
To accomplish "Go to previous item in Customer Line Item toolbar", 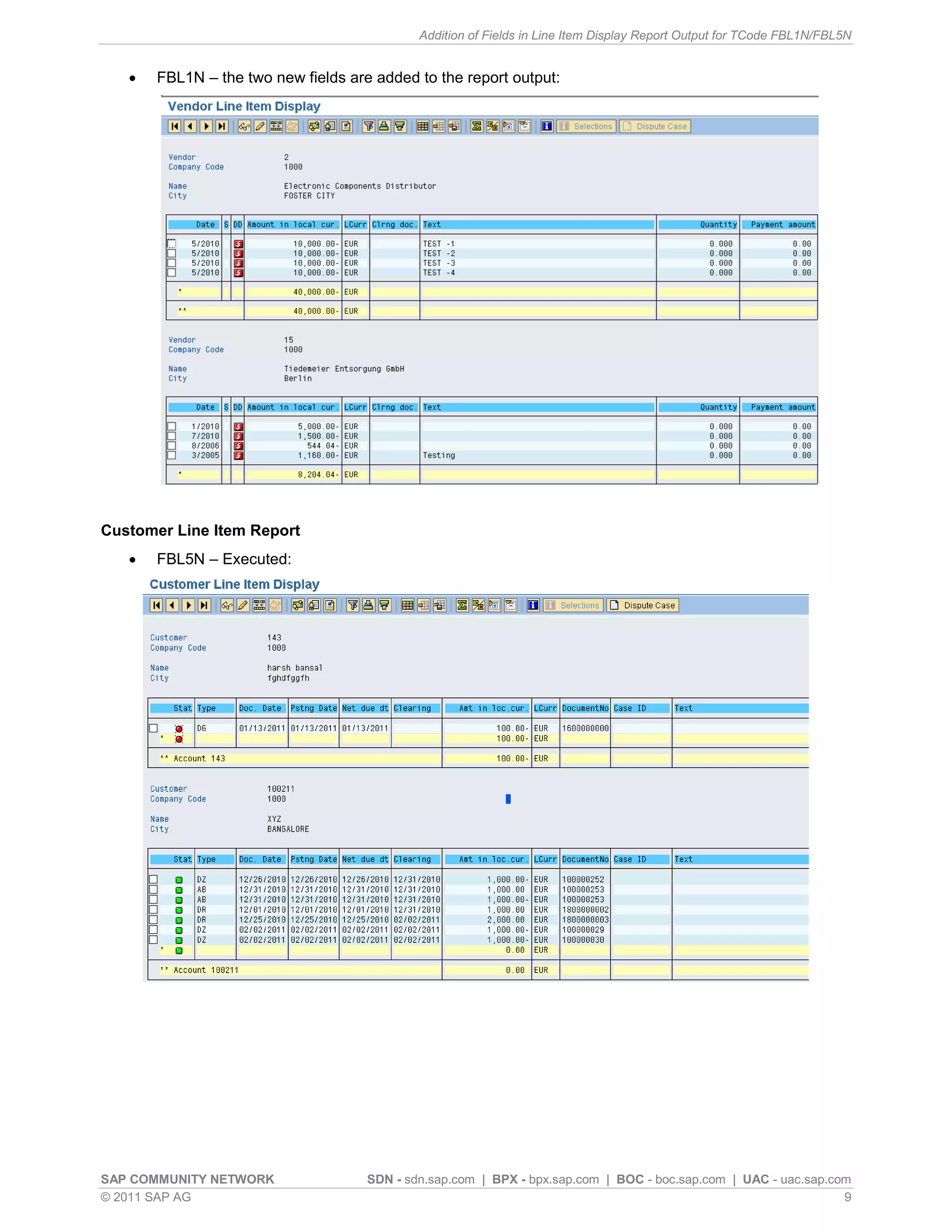I will pos(172,605).
